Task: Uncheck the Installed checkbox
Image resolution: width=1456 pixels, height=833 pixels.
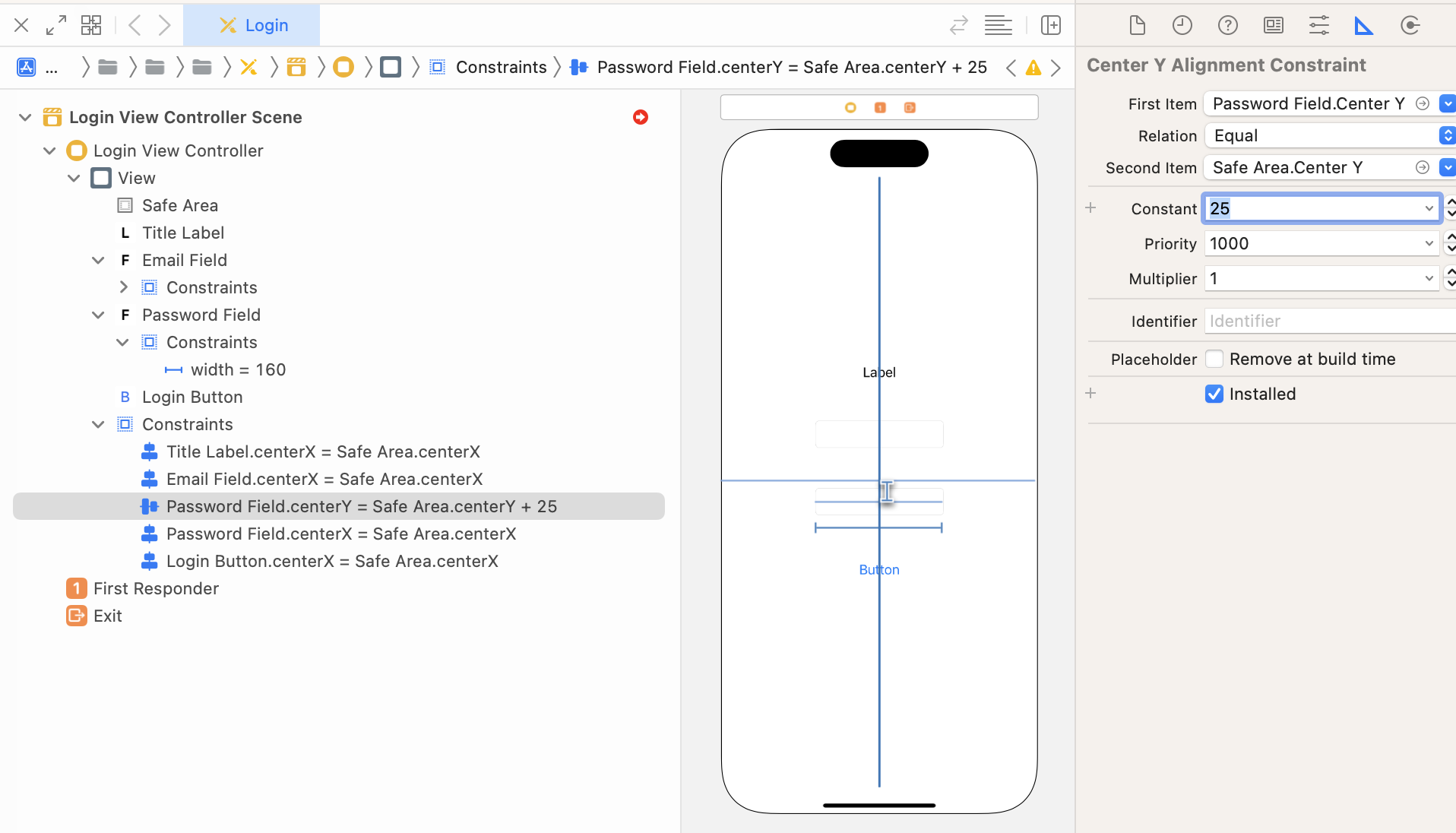Action: coord(1214,394)
